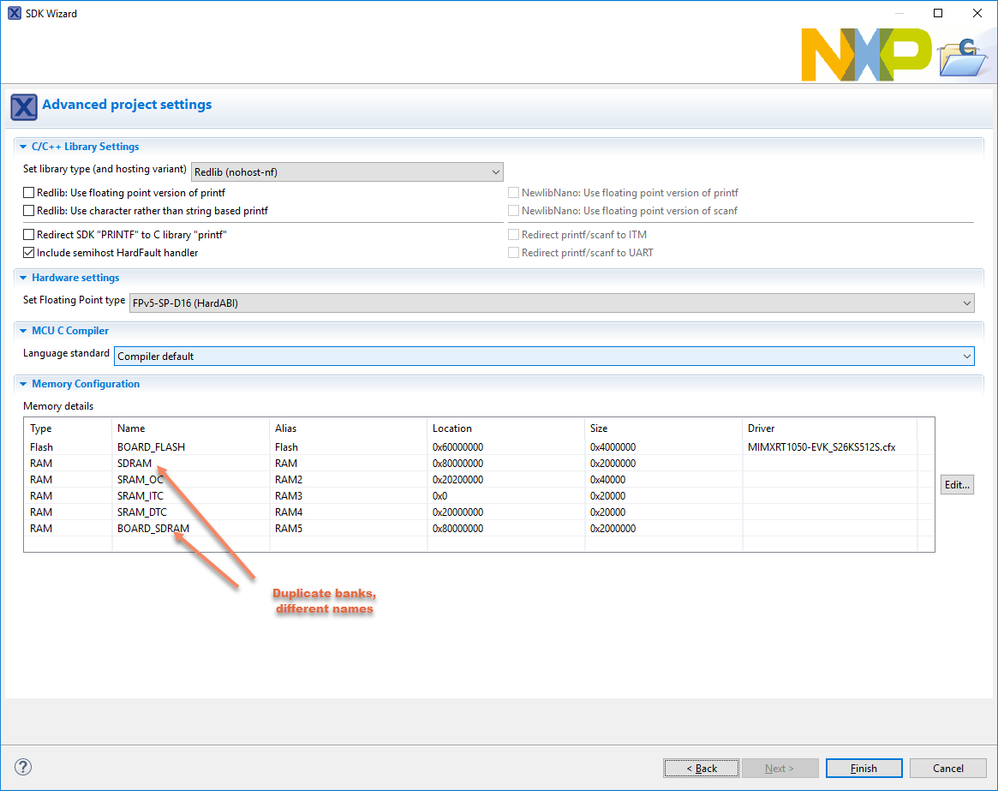Enable Redlib character rather than string printf

click(x=29, y=211)
